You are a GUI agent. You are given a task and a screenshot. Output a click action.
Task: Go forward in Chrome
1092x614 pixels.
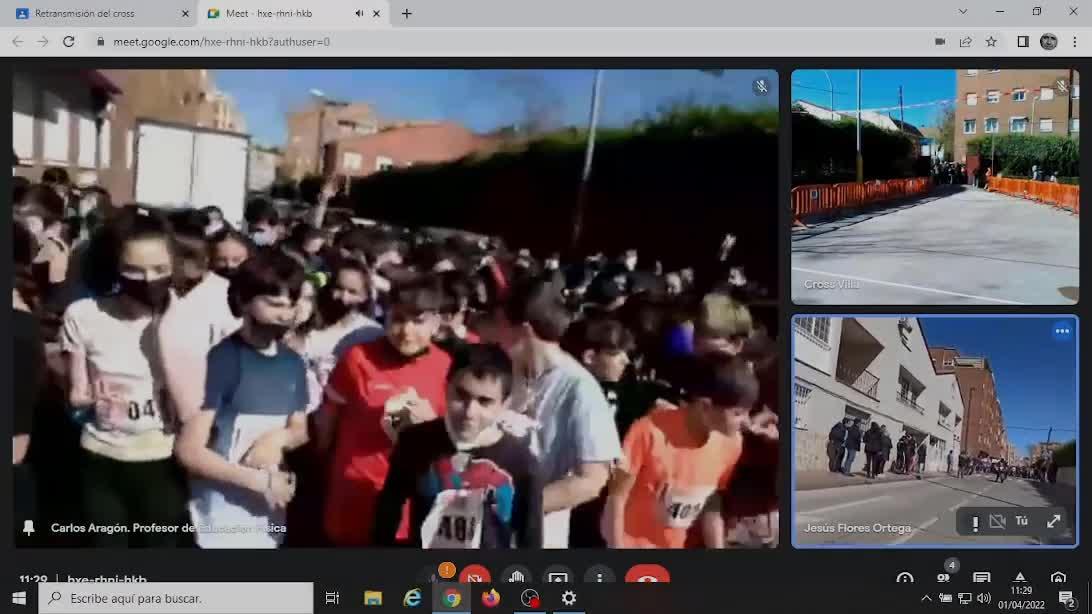pos(42,42)
